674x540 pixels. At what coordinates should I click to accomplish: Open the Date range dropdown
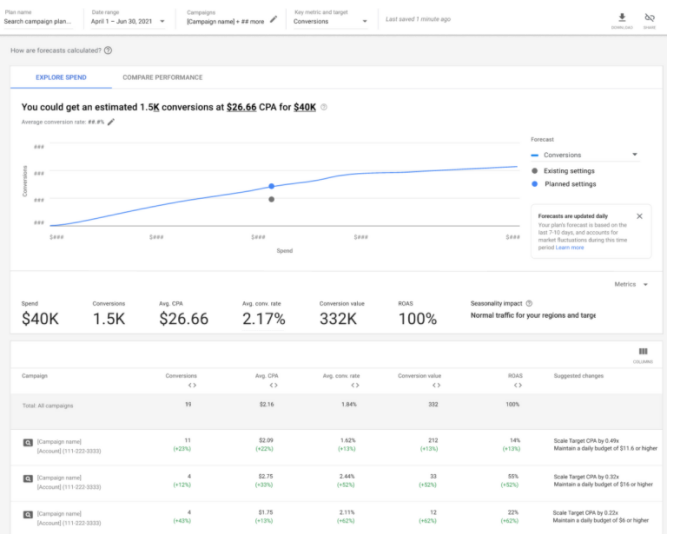tap(128, 21)
